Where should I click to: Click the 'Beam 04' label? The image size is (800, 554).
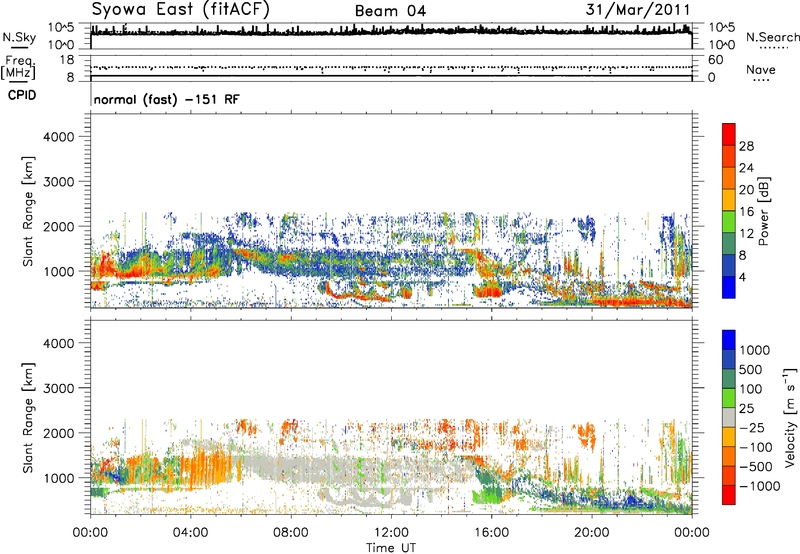390,11
